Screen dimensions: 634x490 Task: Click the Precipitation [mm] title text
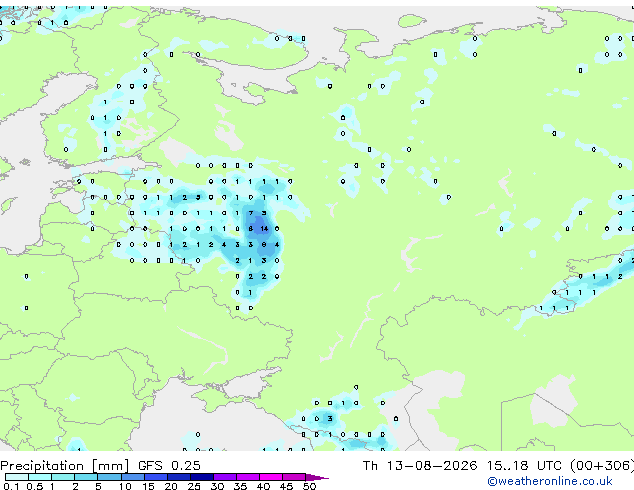[65, 466]
